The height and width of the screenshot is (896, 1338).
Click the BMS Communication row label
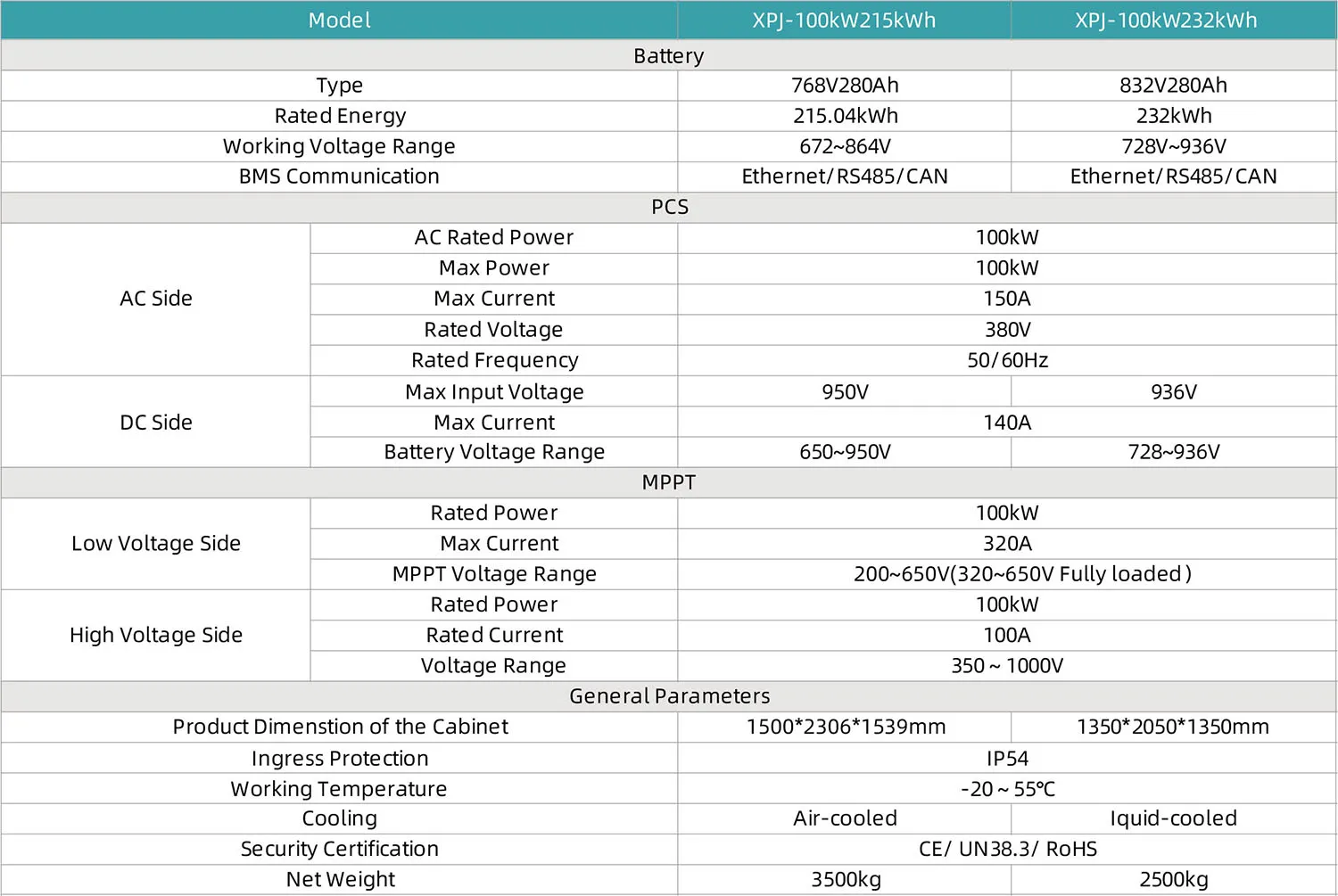coord(339,177)
